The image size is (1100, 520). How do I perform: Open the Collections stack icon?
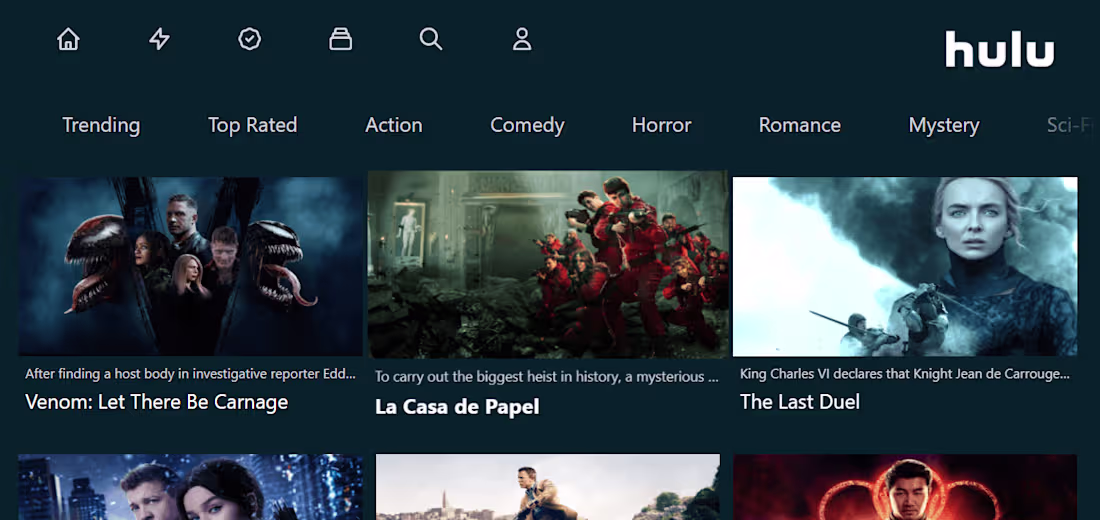340,39
